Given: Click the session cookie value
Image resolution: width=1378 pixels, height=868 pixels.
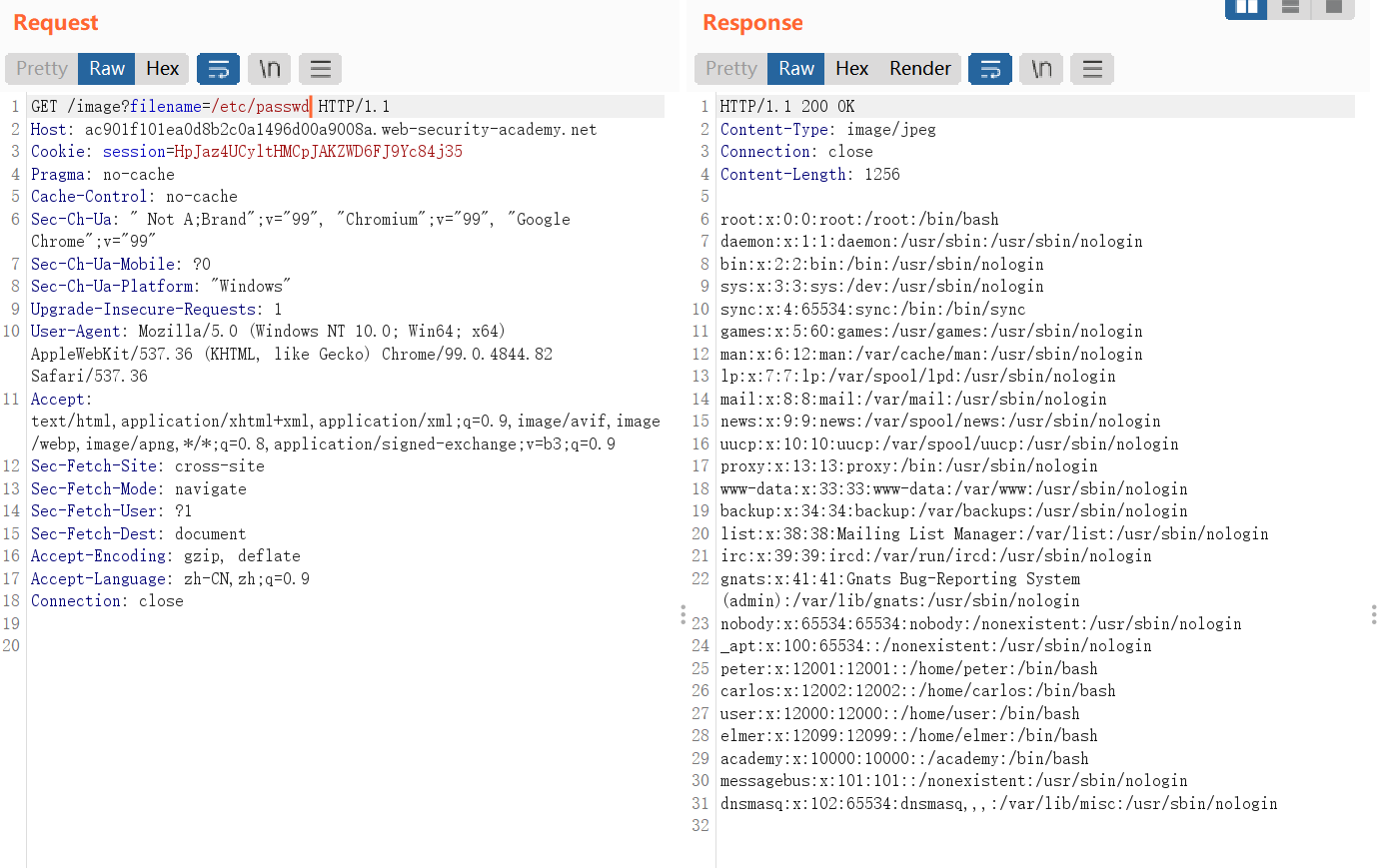Looking at the screenshot, I should coord(318,151).
